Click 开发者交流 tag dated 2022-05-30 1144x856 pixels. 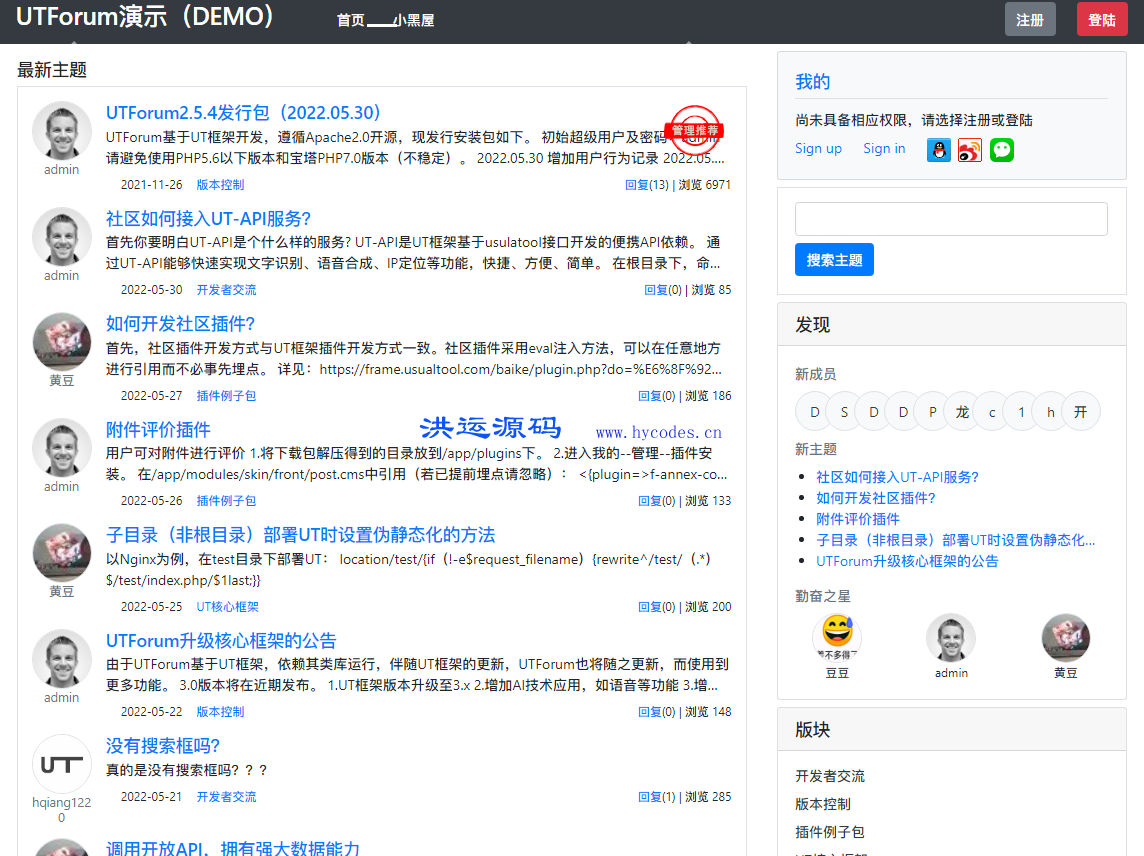[x=226, y=290]
